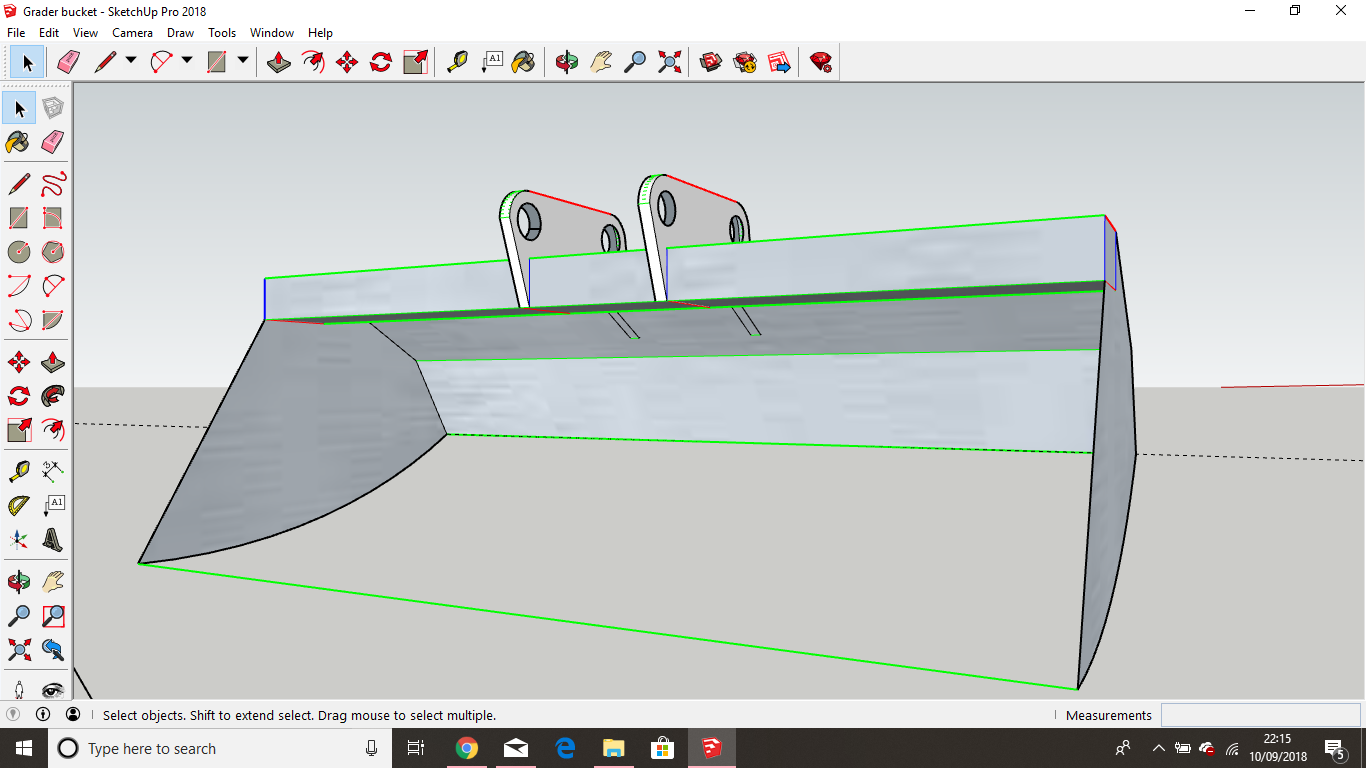The width and height of the screenshot is (1366, 768).
Task: Choose the Offset tool in the top toolbar
Action: tap(313, 62)
